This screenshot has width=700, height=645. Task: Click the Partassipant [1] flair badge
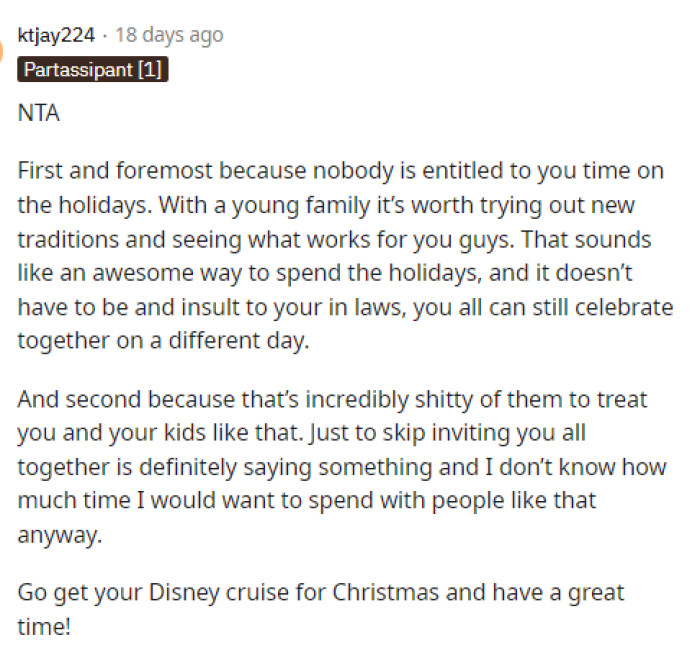(x=93, y=70)
